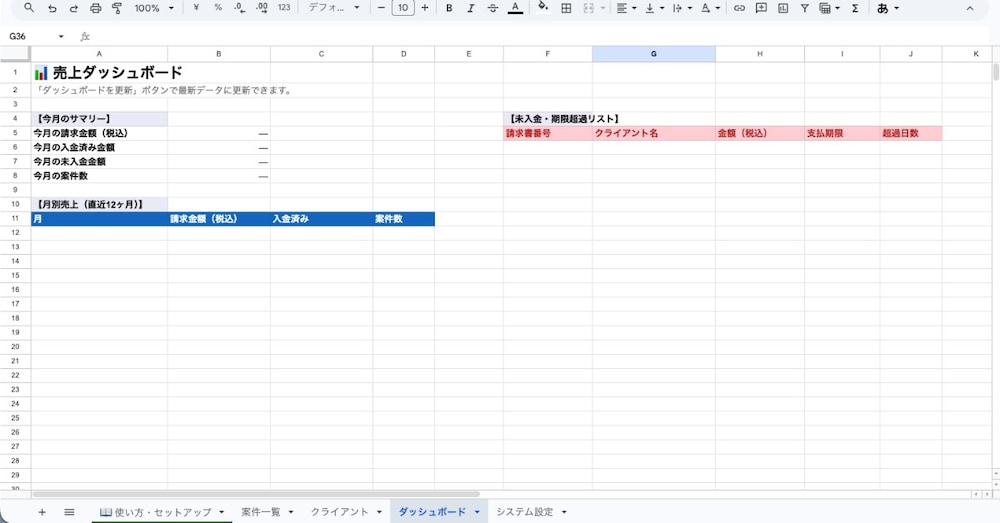Select the 今月の請求金額（税込） cell
This screenshot has width=1000, height=523.
[x=99, y=133]
